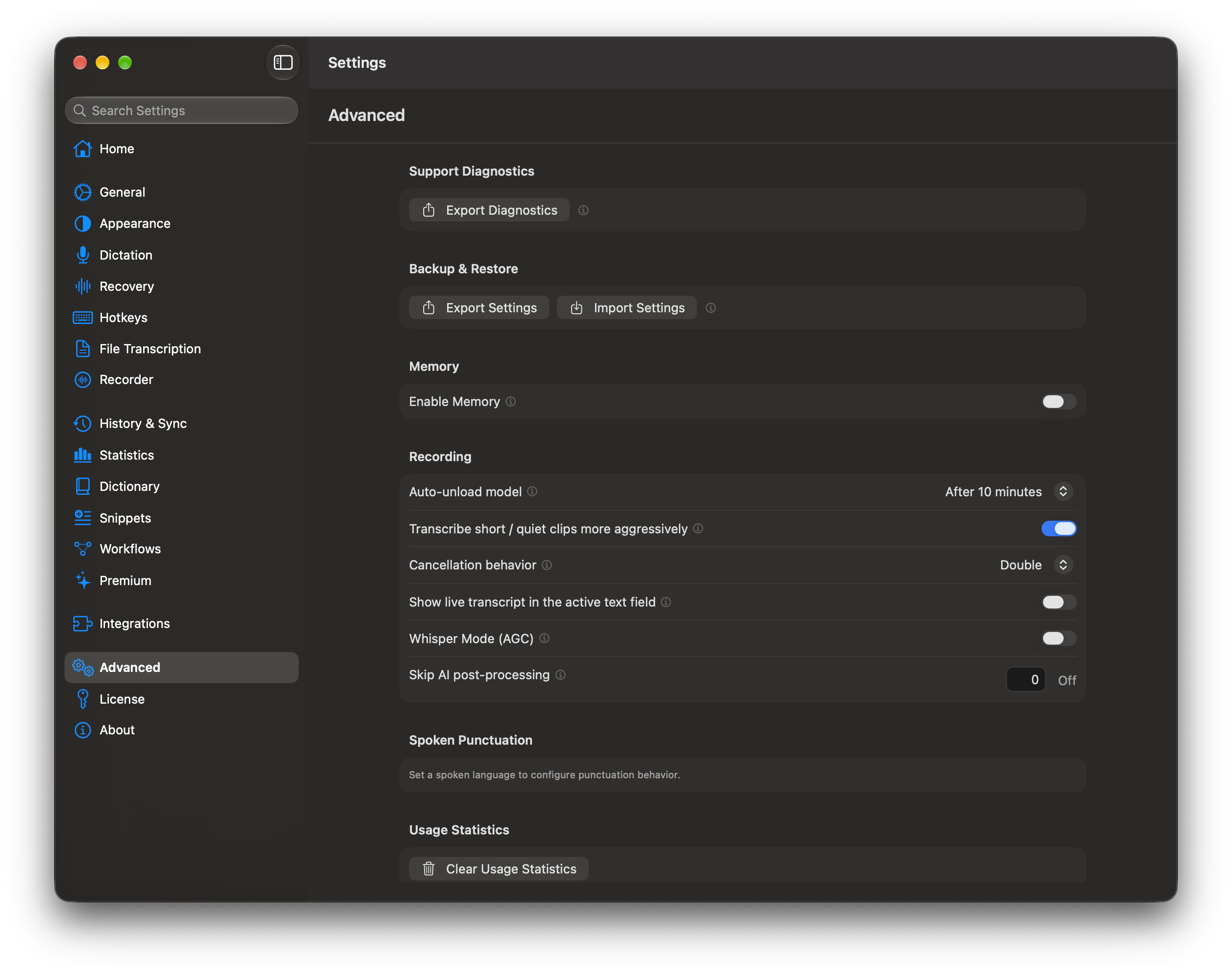
Task: Click the Dictionary book icon
Action: (x=82, y=487)
